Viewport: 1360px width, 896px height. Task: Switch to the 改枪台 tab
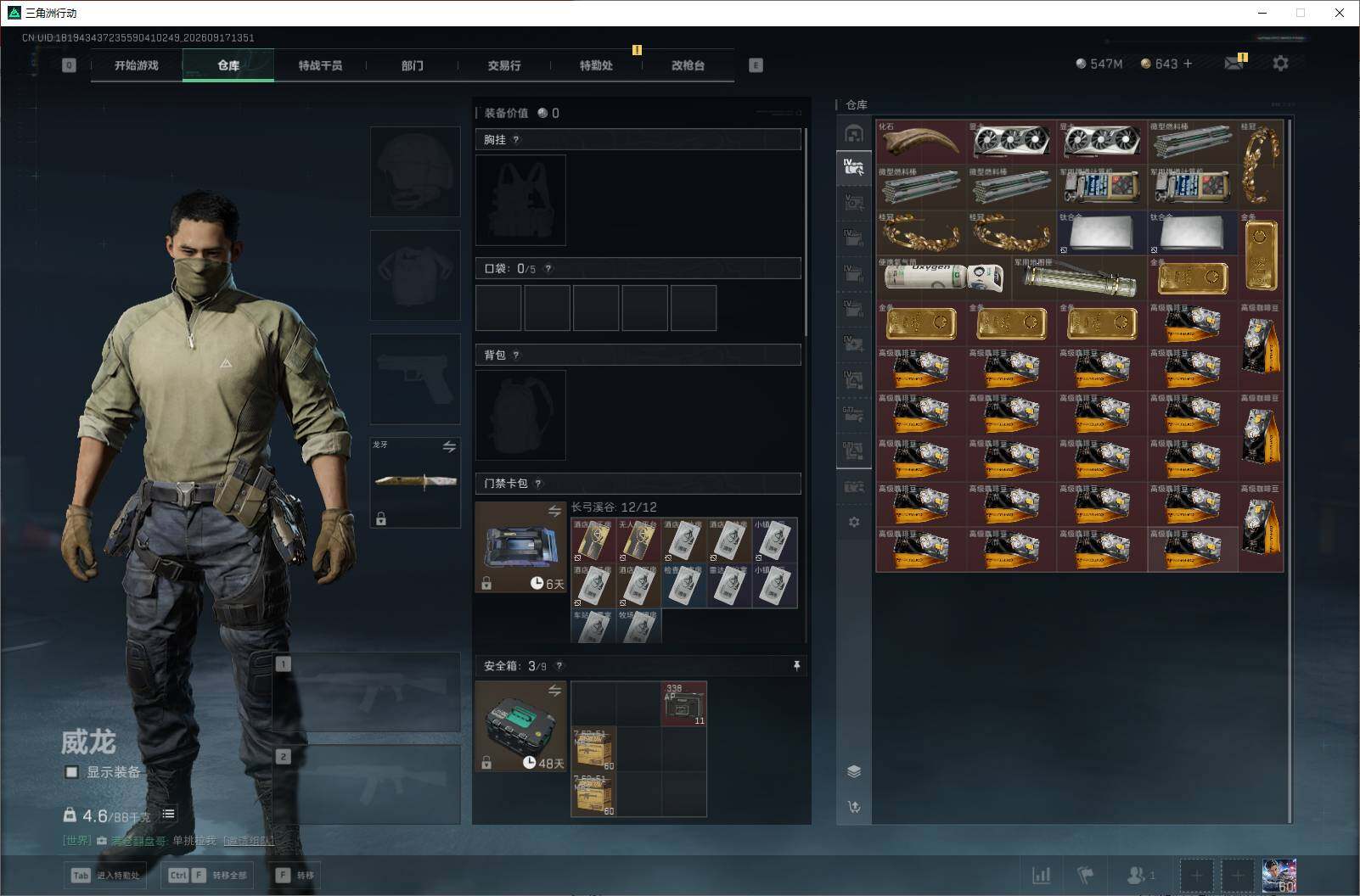point(688,65)
